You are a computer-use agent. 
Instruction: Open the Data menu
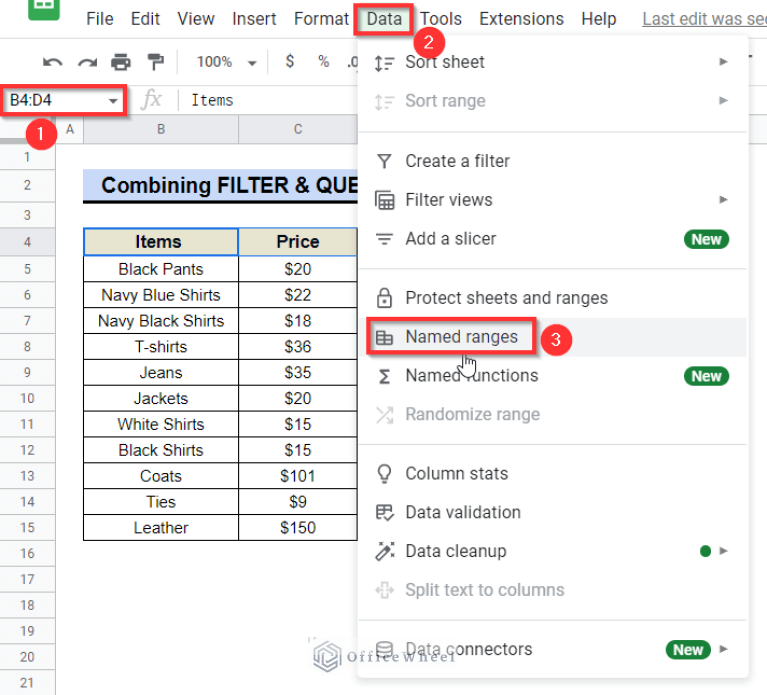tap(384, 19)
